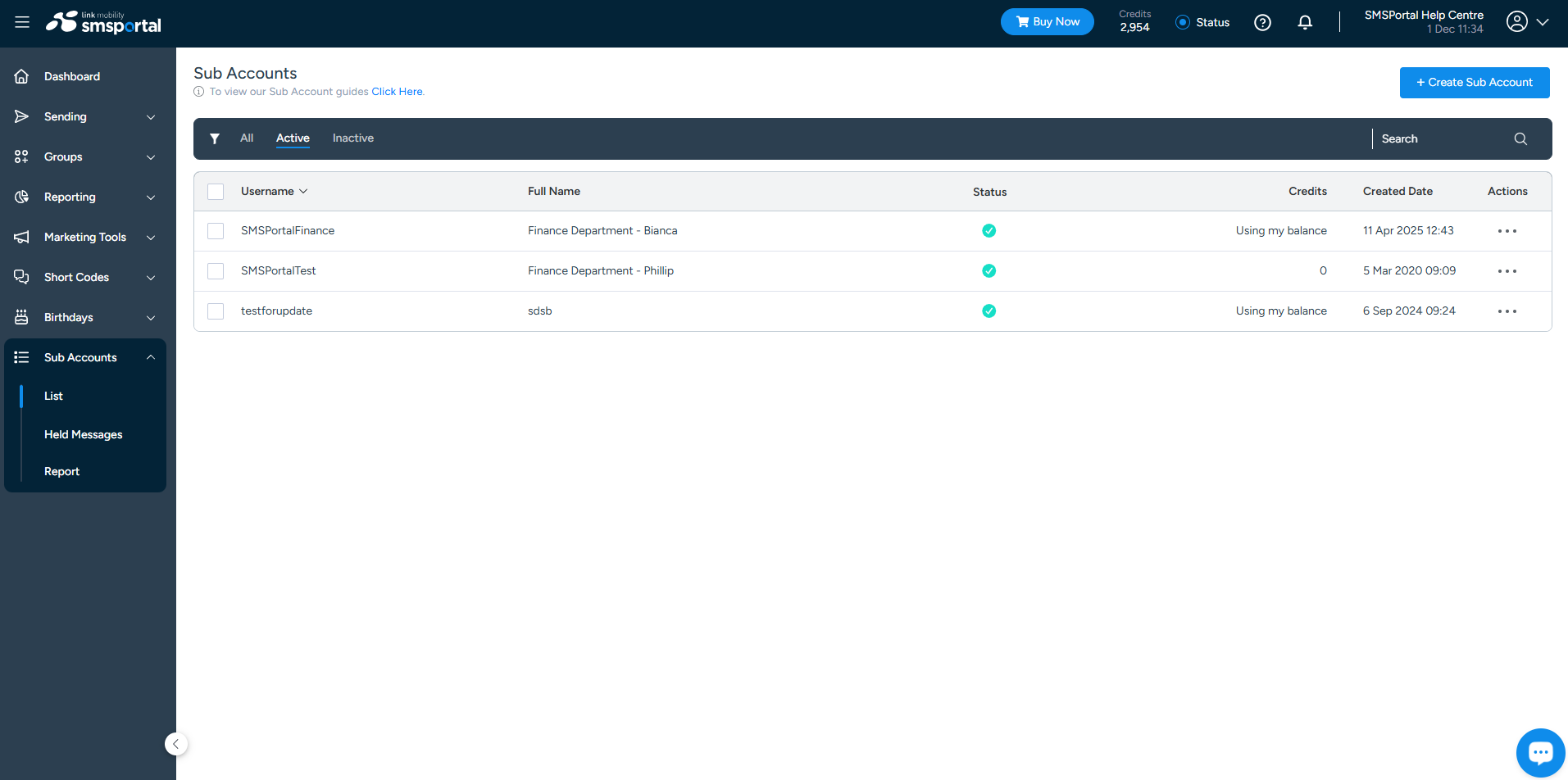The image size is (1568, 780).
Task: Open actions menu for SMSPortalTest
Action: [x=1507, y=271]
